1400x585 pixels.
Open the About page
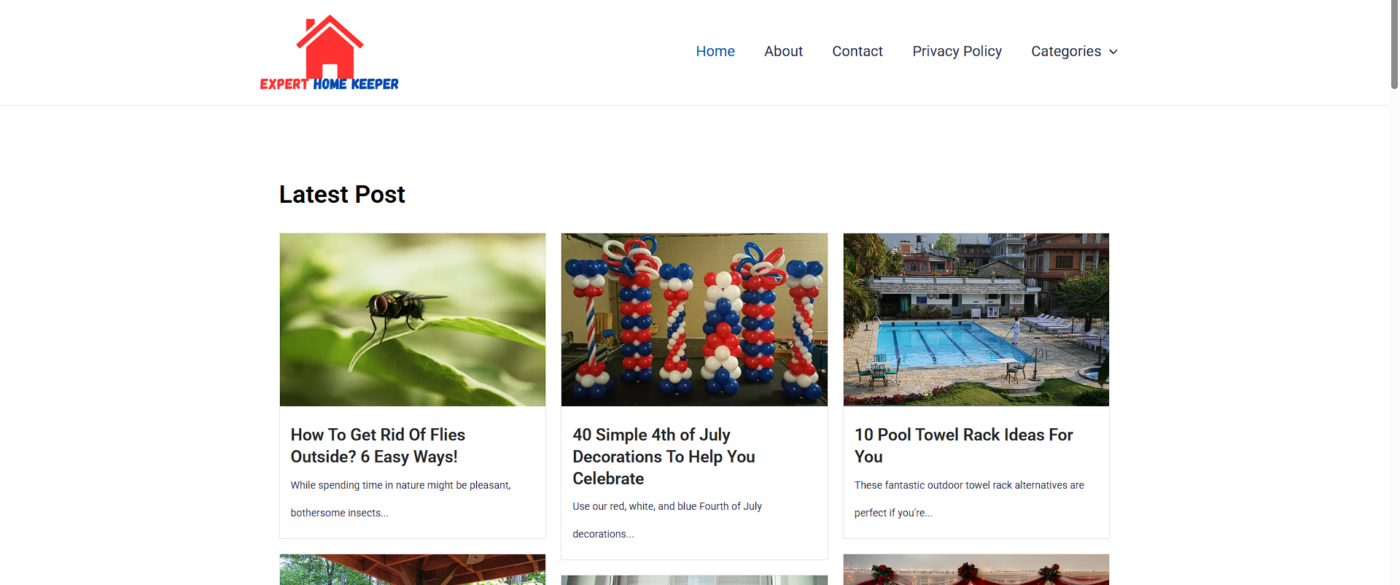[783, 51]
